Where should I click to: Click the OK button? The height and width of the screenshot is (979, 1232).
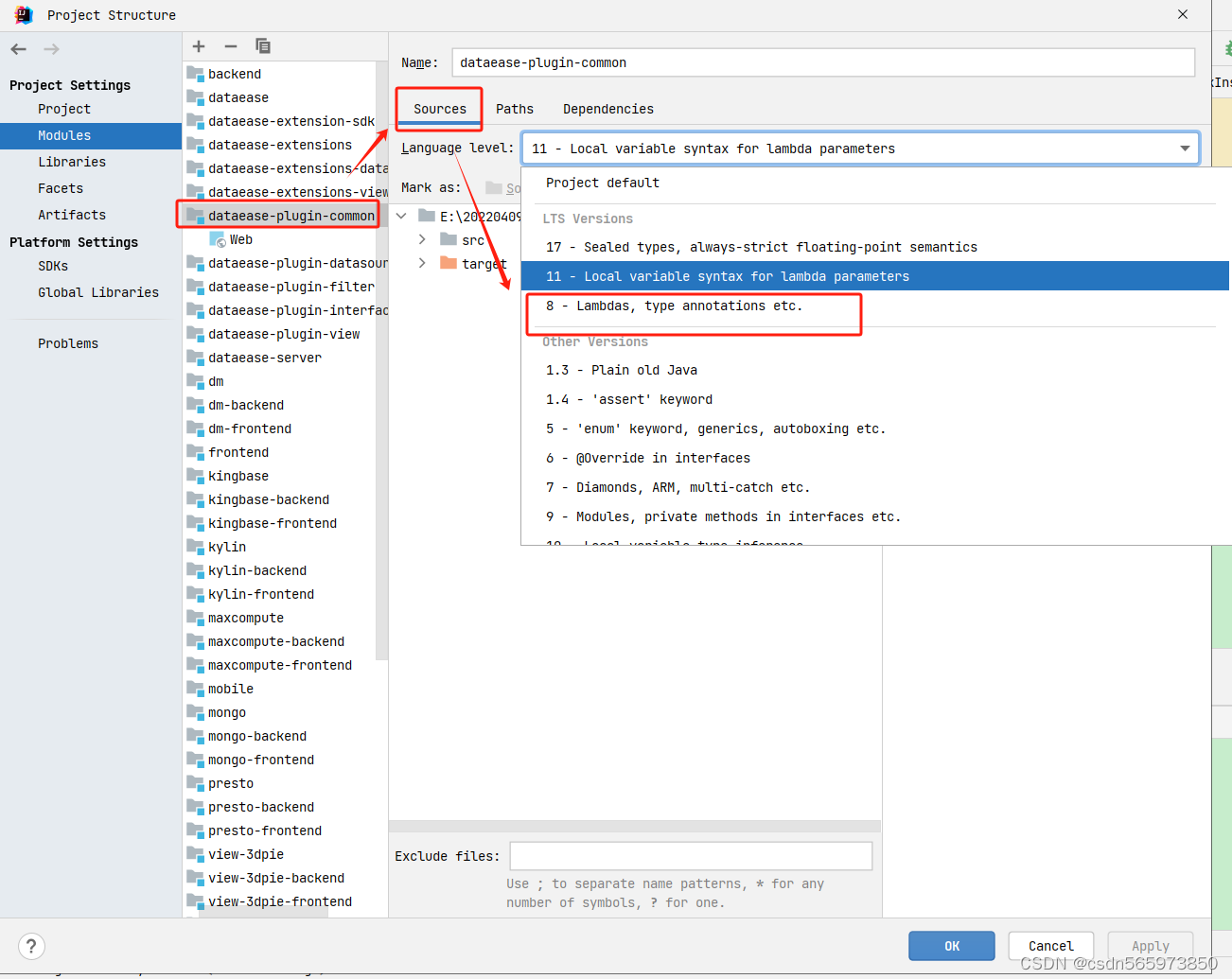952,946
